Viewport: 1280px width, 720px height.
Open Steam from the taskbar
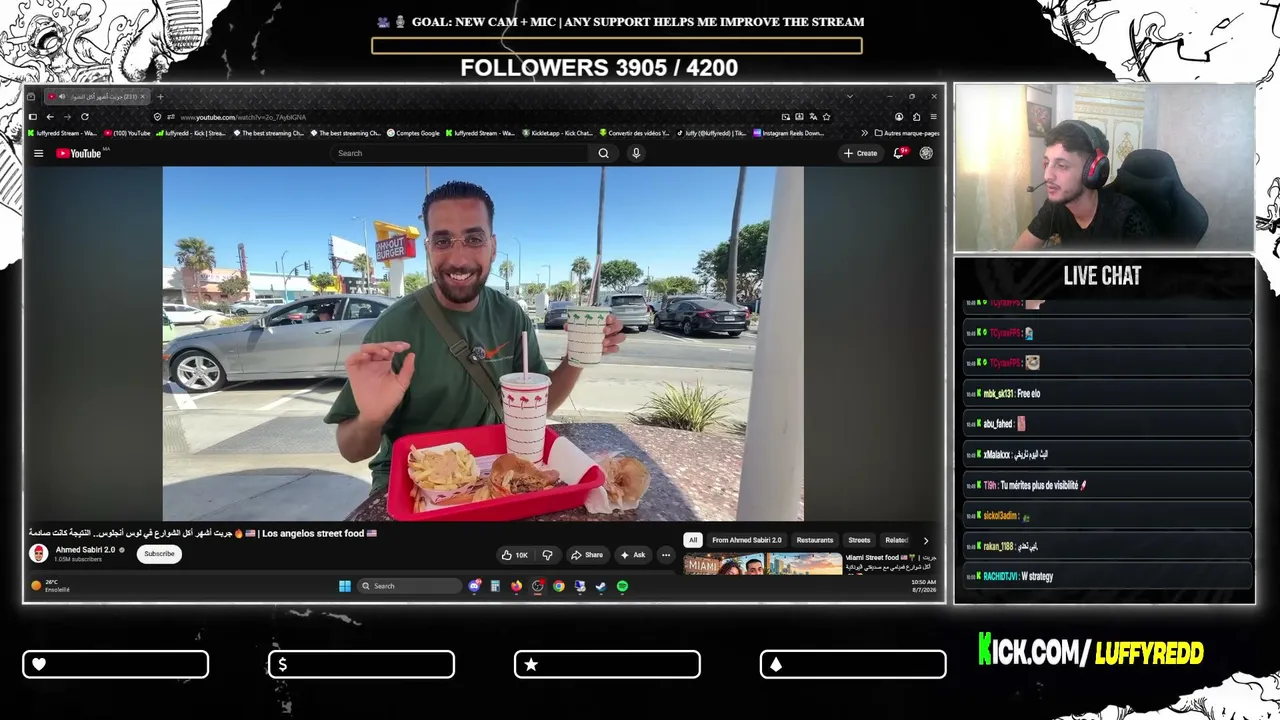(601, 586)
